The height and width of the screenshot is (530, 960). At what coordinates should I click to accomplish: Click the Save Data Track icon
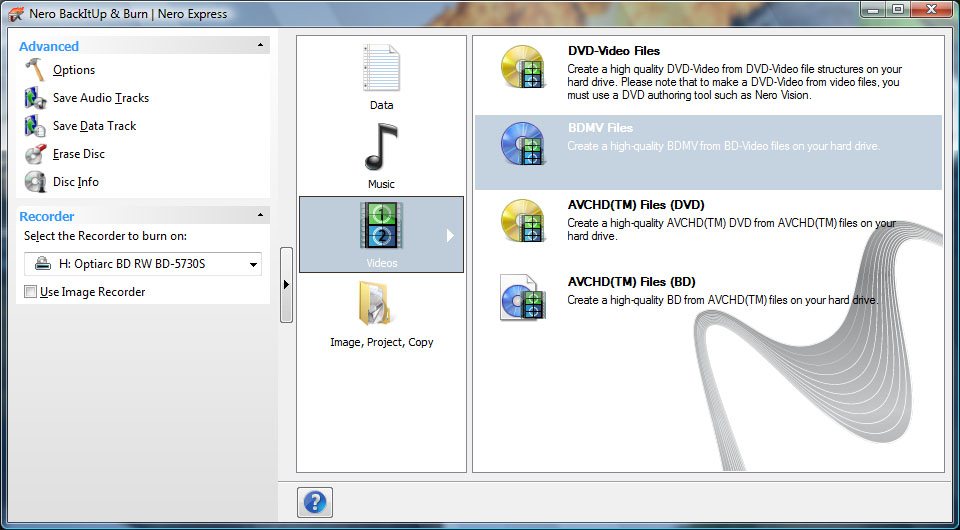pyautogui.click(x=35, y=126)
